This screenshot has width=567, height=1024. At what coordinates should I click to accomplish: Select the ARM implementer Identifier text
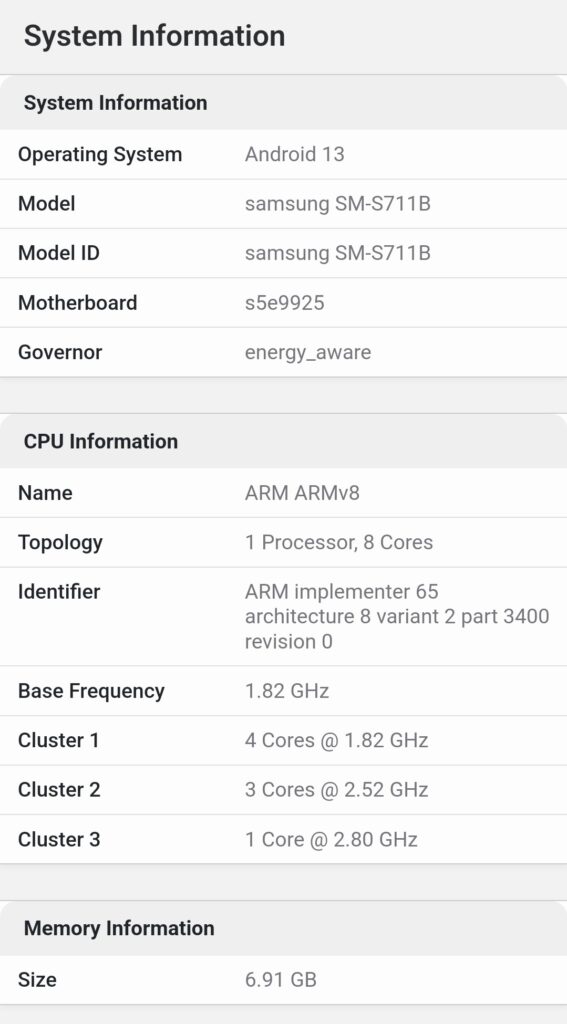pyautogui.click(x=397, y=616)
